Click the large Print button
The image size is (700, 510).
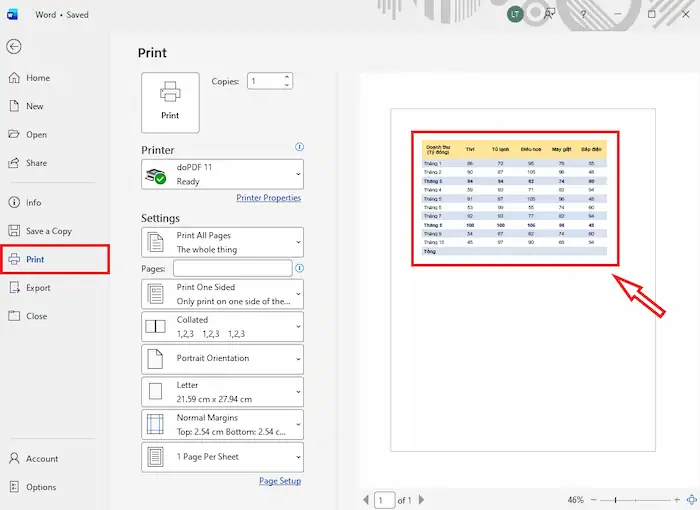tap(171, 101)
